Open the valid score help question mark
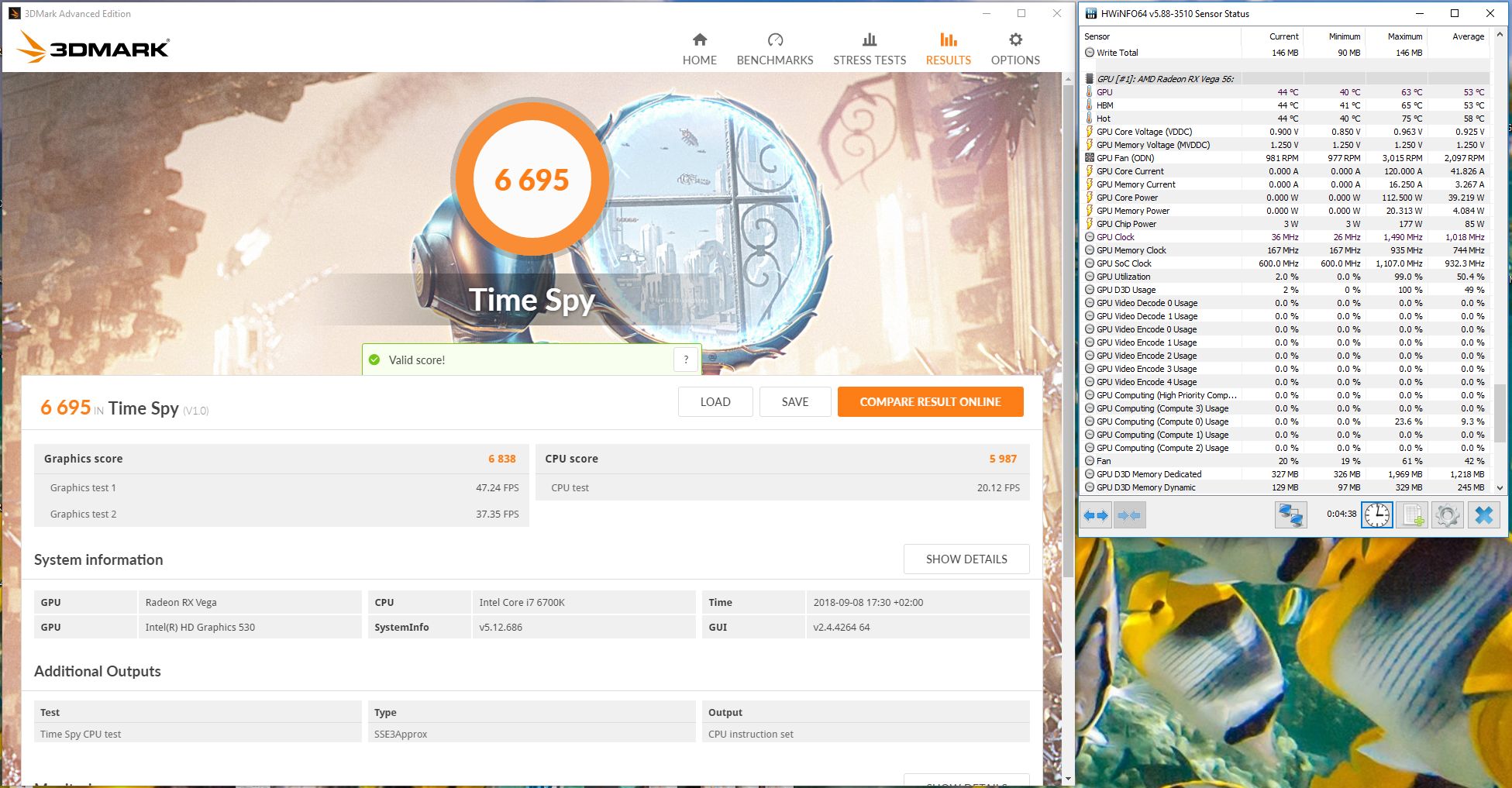This screenshot has width=1512, height=788. (686, 360)
